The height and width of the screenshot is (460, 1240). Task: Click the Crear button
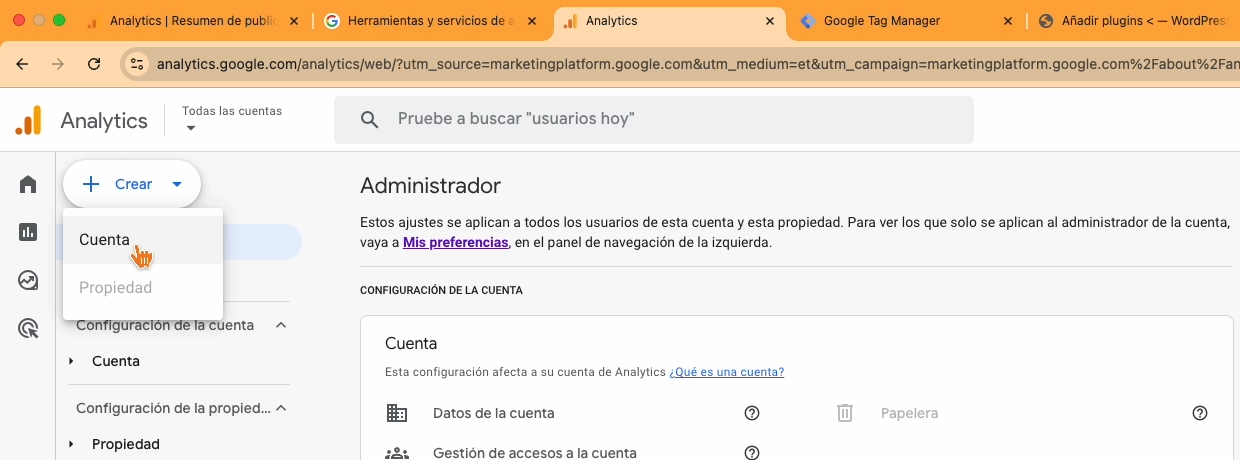[x=132, y=184]
